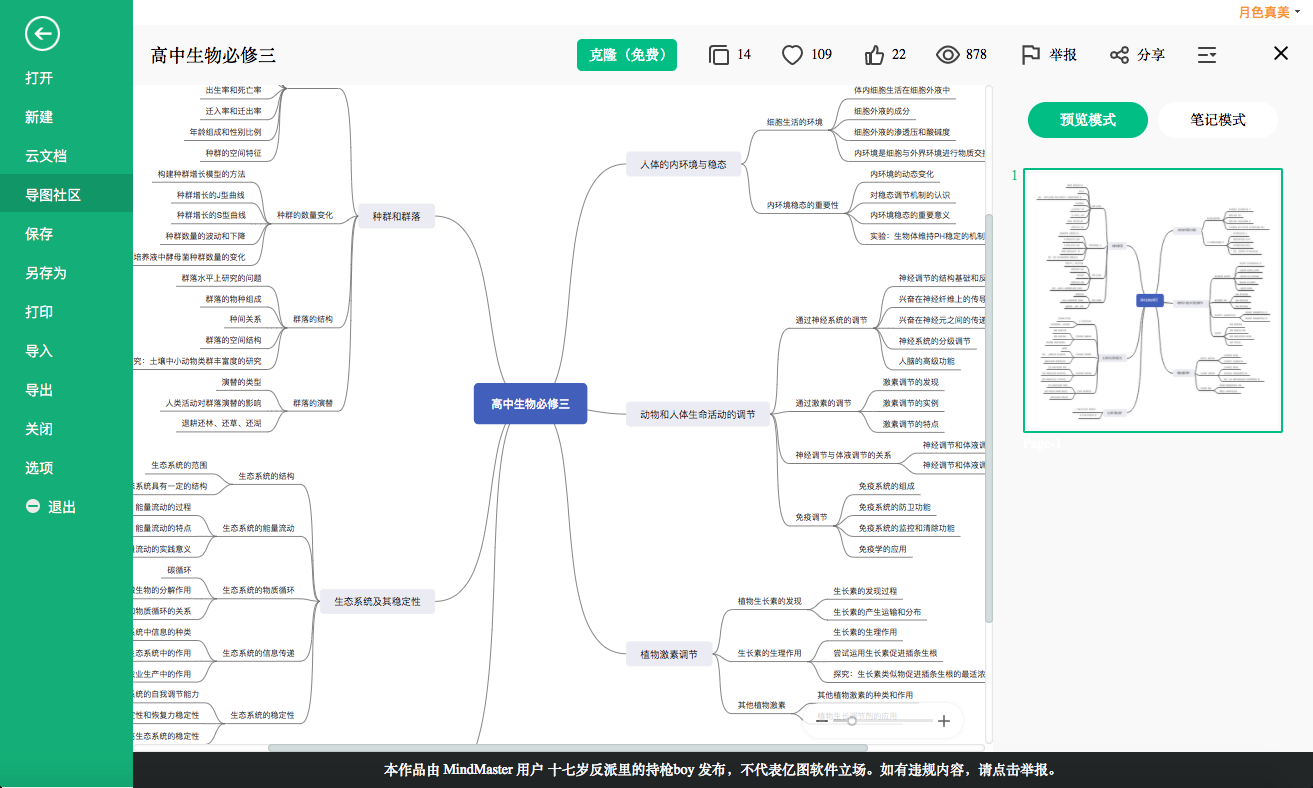This screenshot has height=788, width=1313.
Task: Click node 生长素的生理作用
Action: coord(770,653)
